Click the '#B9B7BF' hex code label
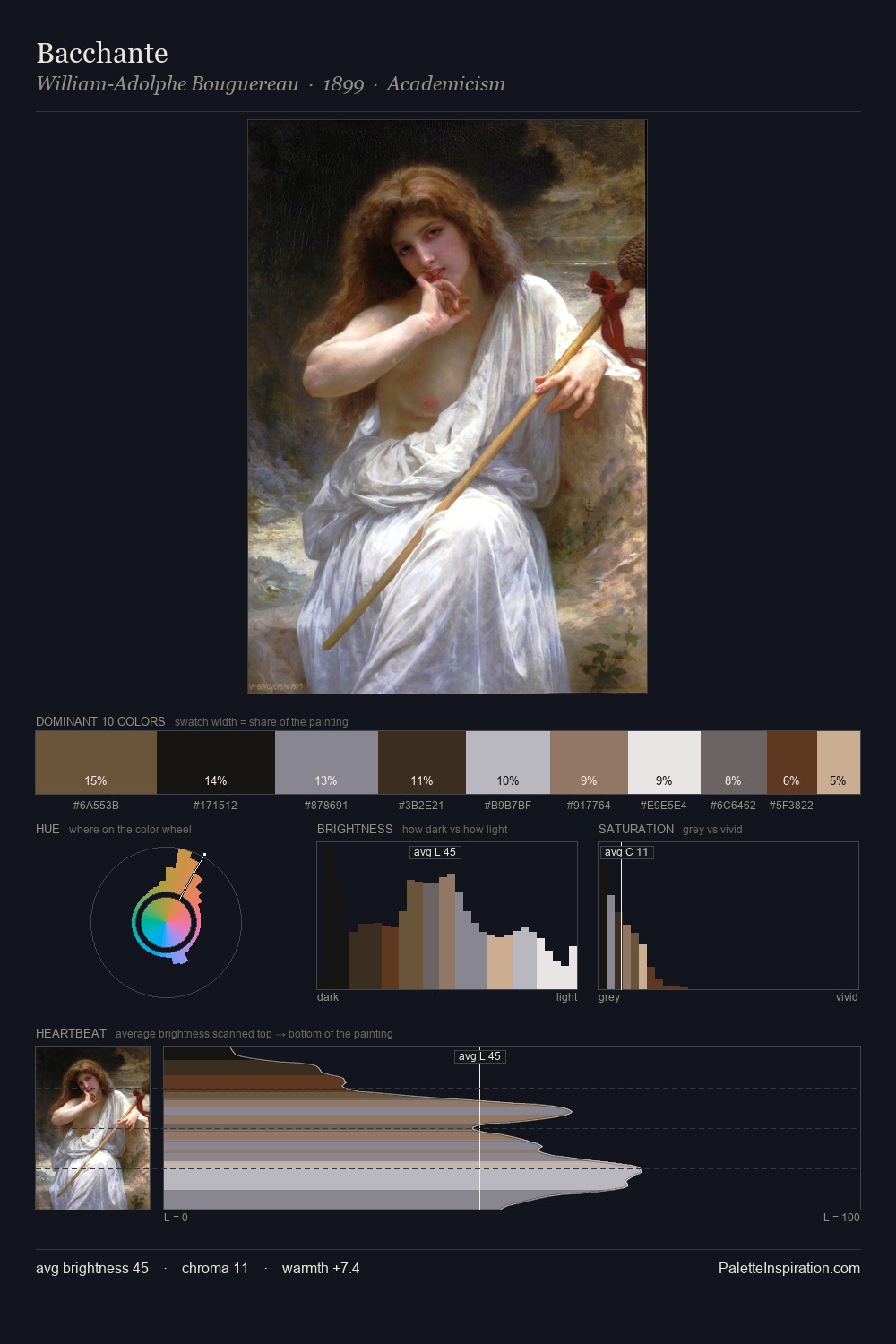 pyautogui.click(x=508, y=806)
